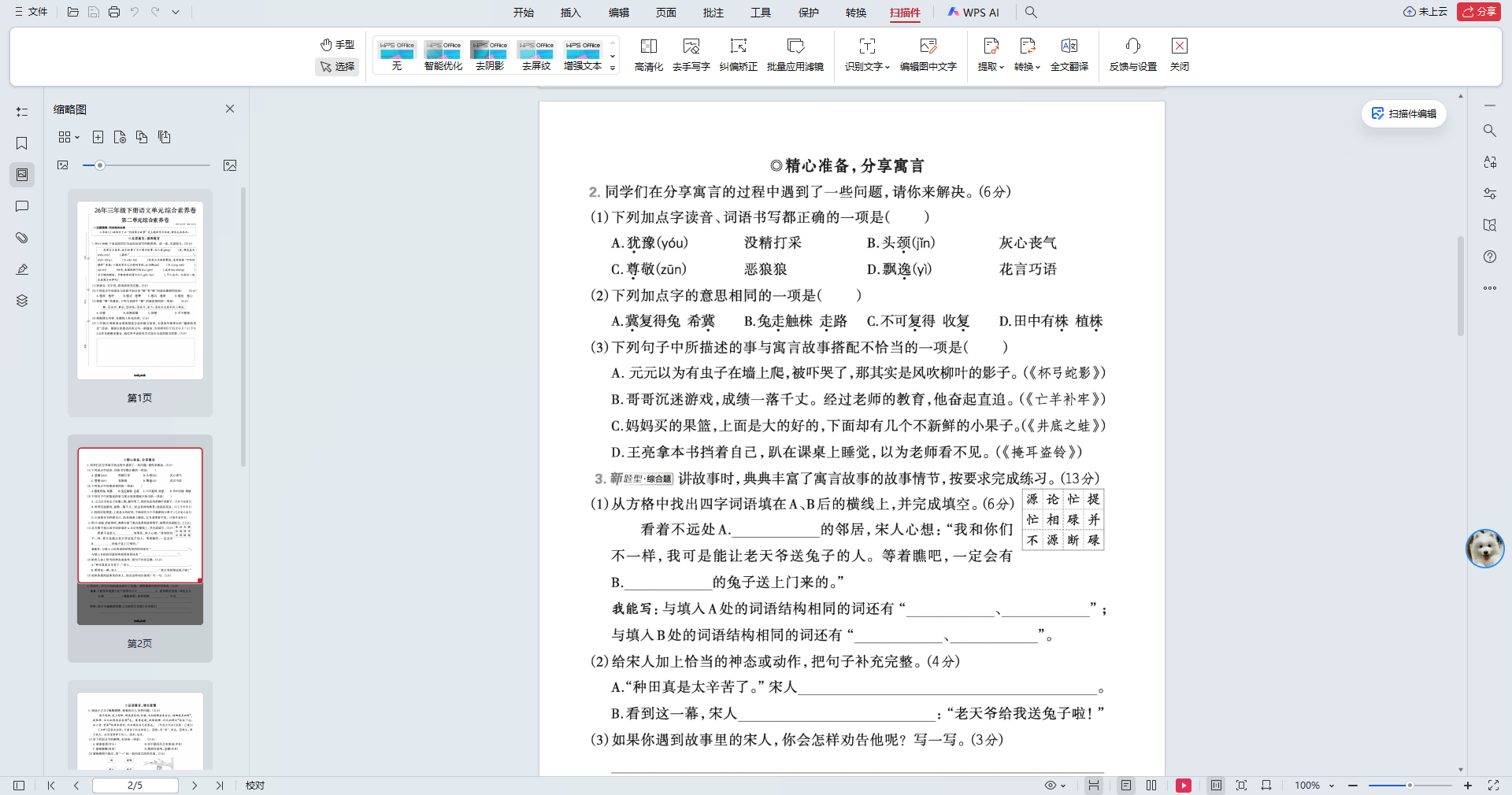Switch to the 批注 ribbon tab

click(x=713, y=13)
